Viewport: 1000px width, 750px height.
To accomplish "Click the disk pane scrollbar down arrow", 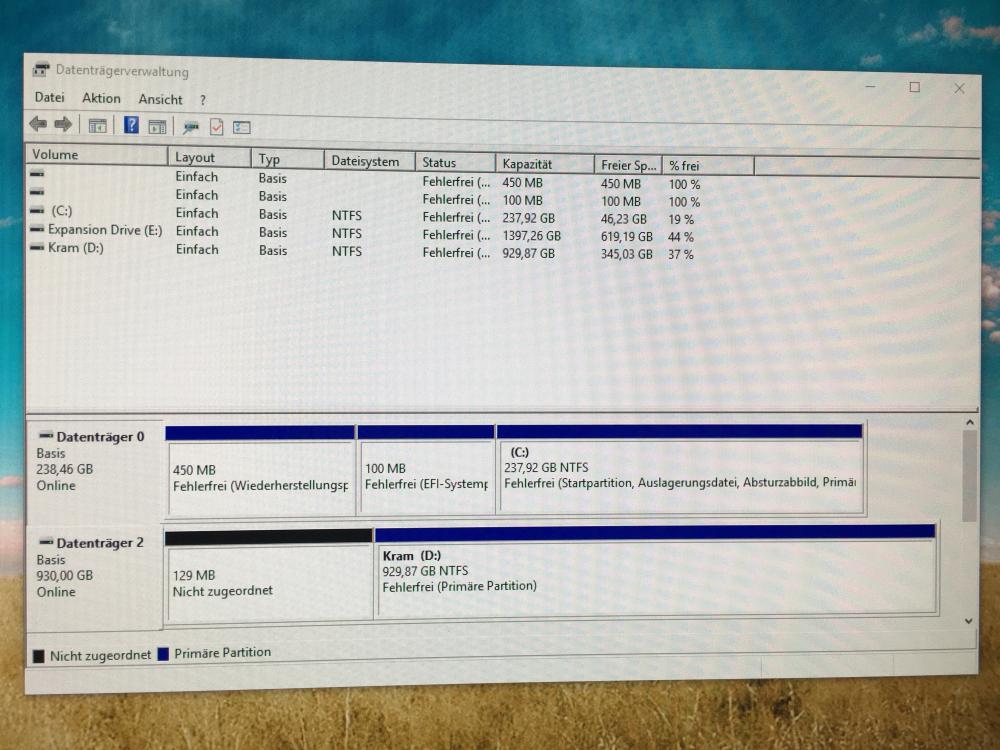I will coord(968,620).
